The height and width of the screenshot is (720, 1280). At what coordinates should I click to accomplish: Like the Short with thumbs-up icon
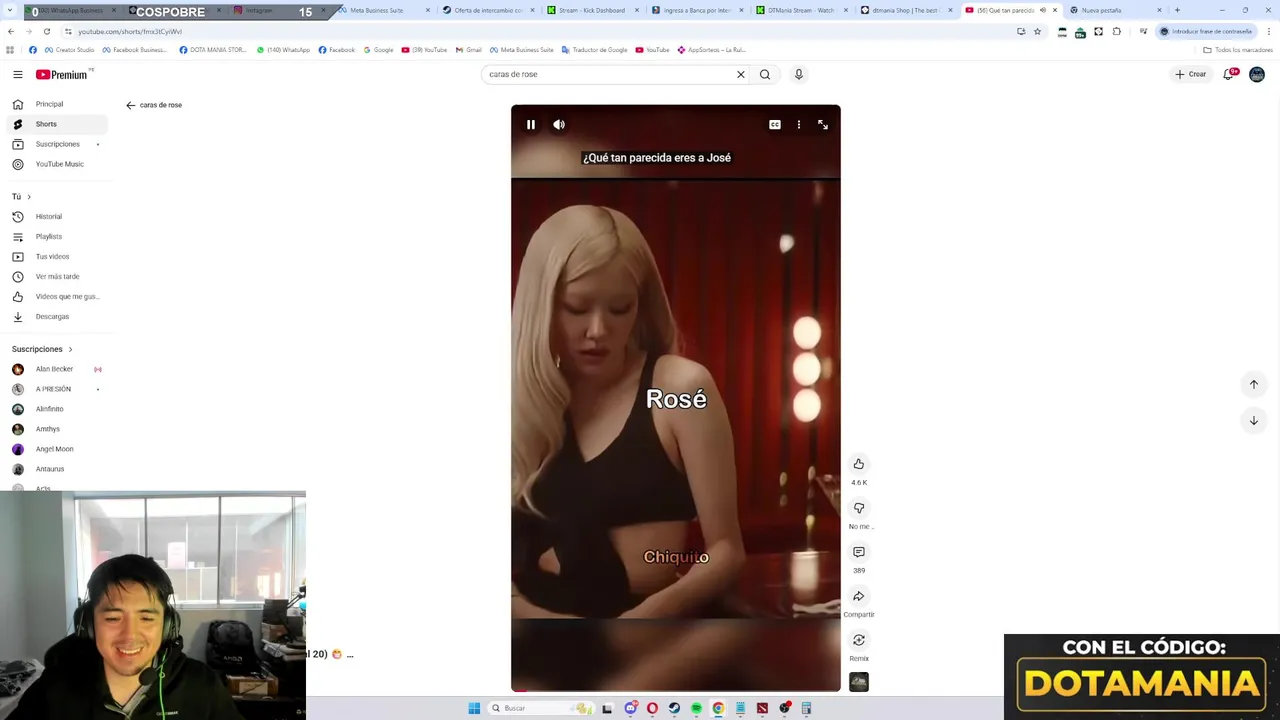pos(858,464)
